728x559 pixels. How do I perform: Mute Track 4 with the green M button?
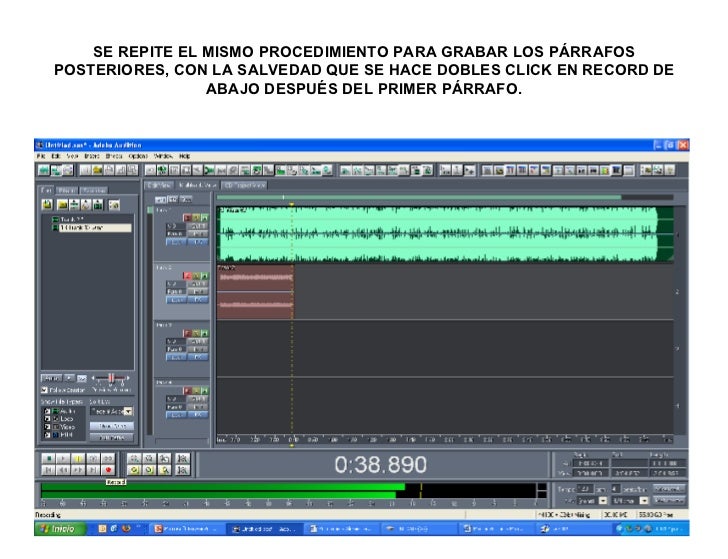(x=205, y=391)
